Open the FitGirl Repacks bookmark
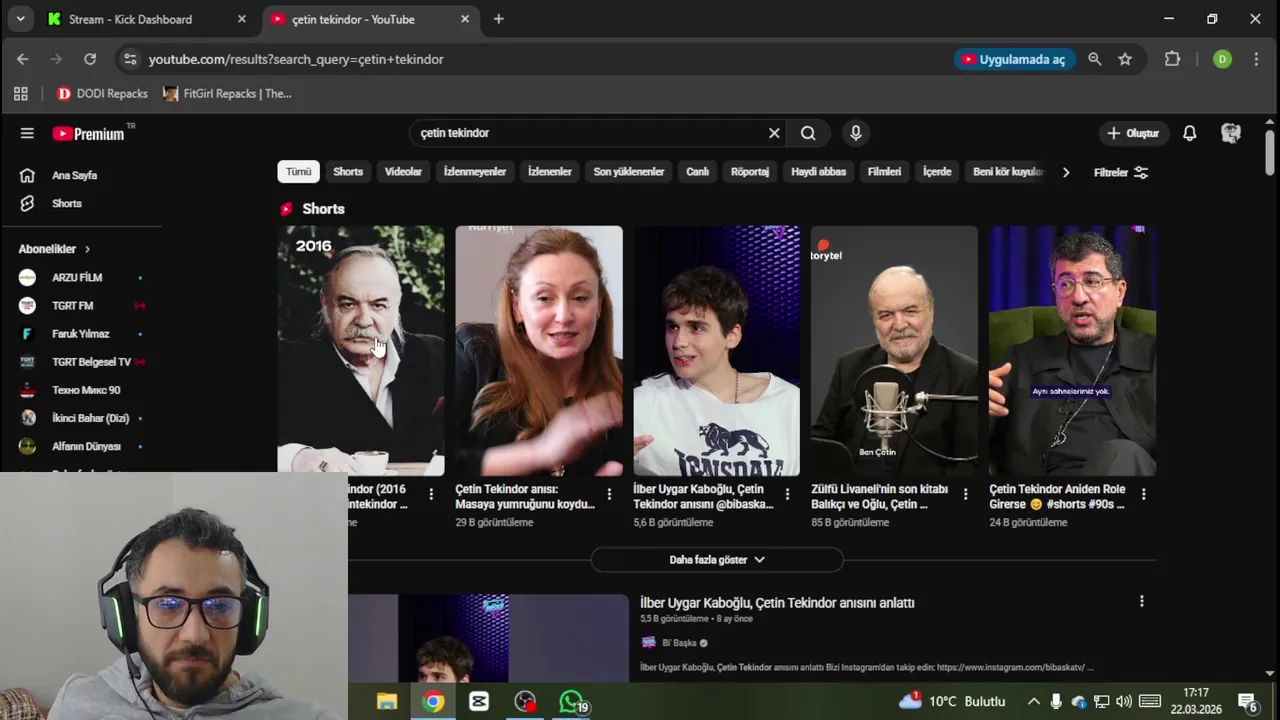1280x720 pixels. point(227,93)
